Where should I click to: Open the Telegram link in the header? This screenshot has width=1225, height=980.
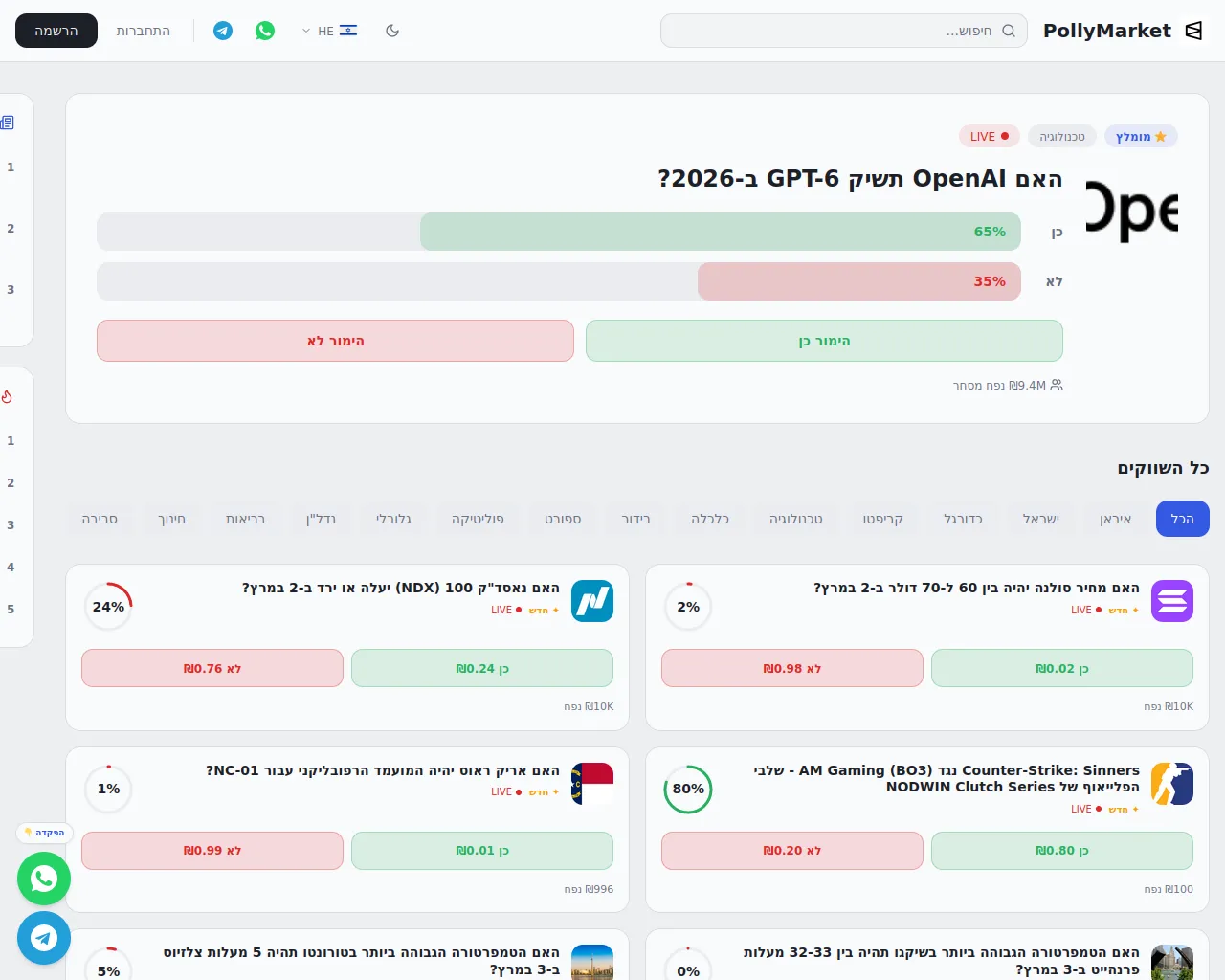pyautogui.click(x=223, y=31)
